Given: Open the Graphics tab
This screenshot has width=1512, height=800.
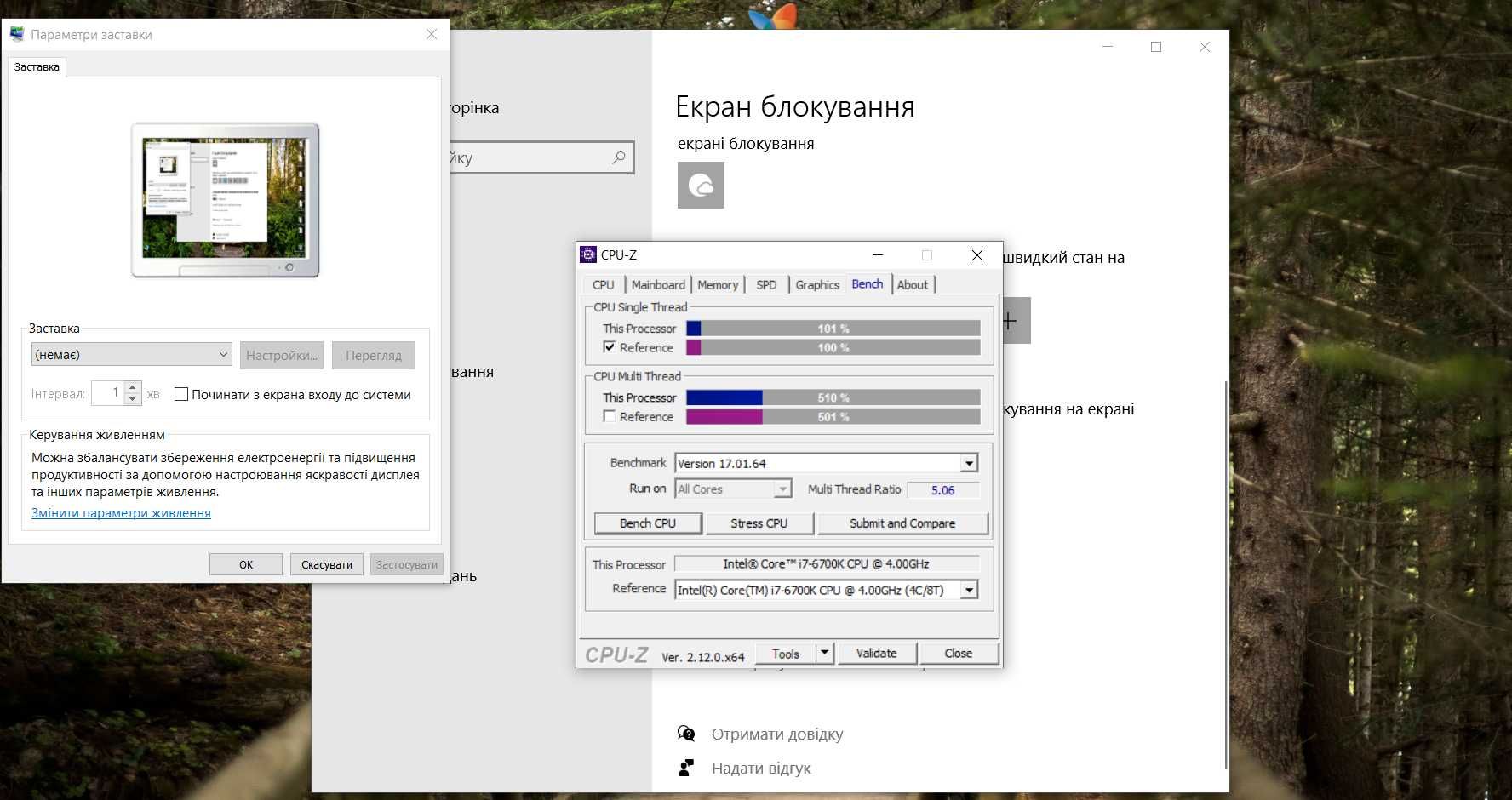Looking at the screenshot, I should [817, 285].
